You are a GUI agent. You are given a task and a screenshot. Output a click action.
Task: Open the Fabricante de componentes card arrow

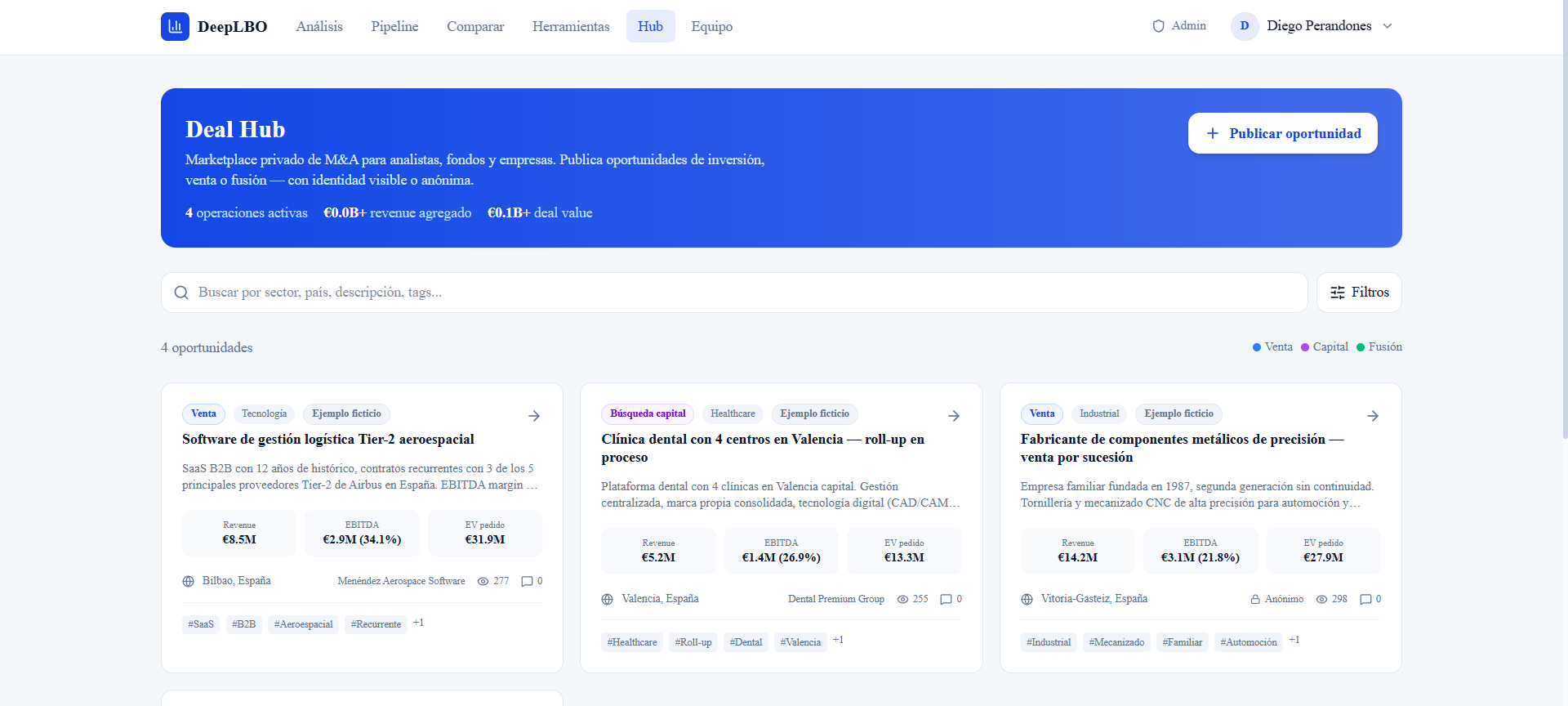tap(1373, 416)
